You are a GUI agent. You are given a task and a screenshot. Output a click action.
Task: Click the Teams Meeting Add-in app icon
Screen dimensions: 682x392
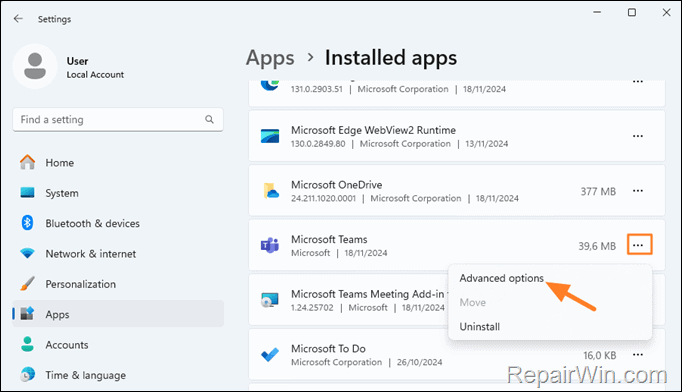pyautogui.click(x=270, y=300)
